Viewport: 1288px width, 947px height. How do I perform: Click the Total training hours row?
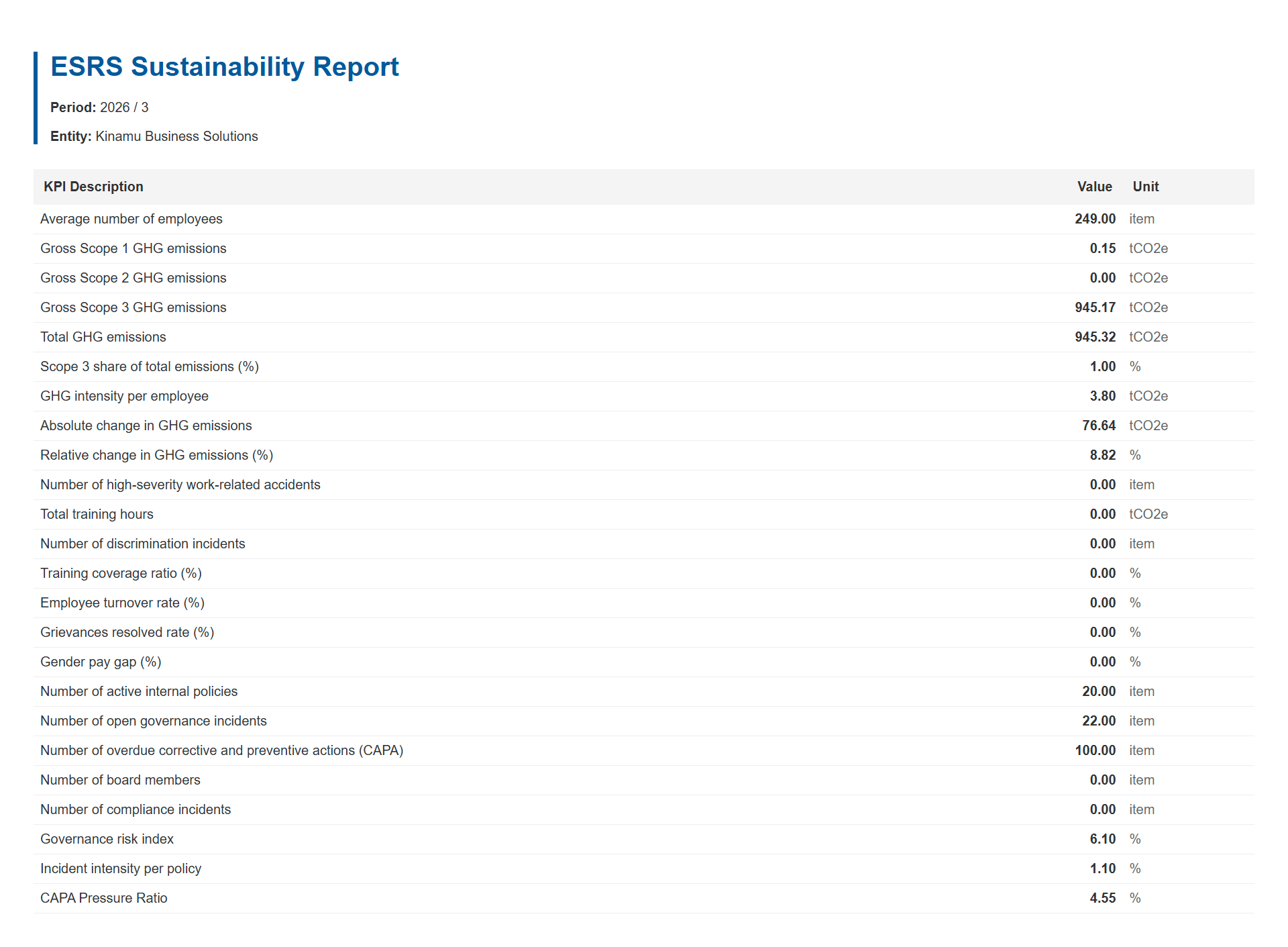[x=644, y=514]
